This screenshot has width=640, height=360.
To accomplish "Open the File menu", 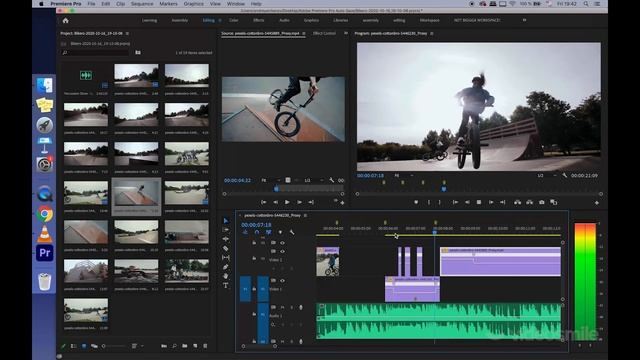I will pyautogui.click(x=91, y=4).
